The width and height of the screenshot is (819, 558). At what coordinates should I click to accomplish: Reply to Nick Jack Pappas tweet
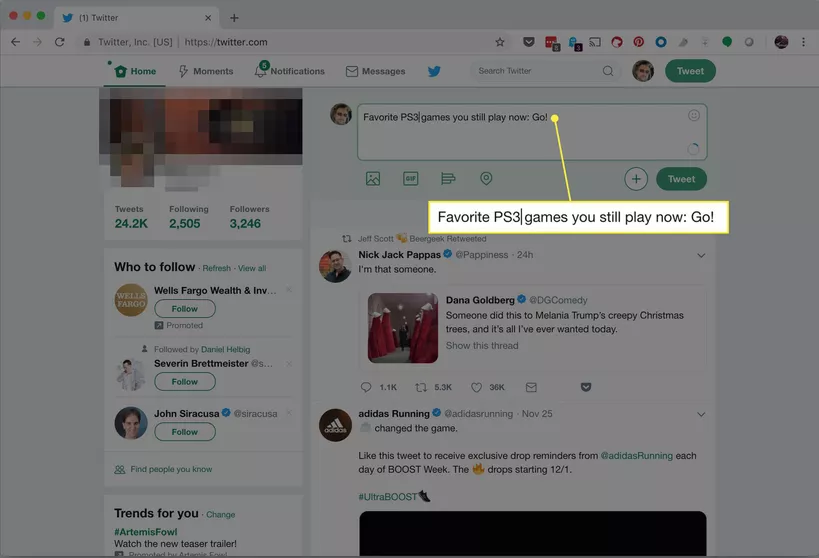click(x=366, y=387)
